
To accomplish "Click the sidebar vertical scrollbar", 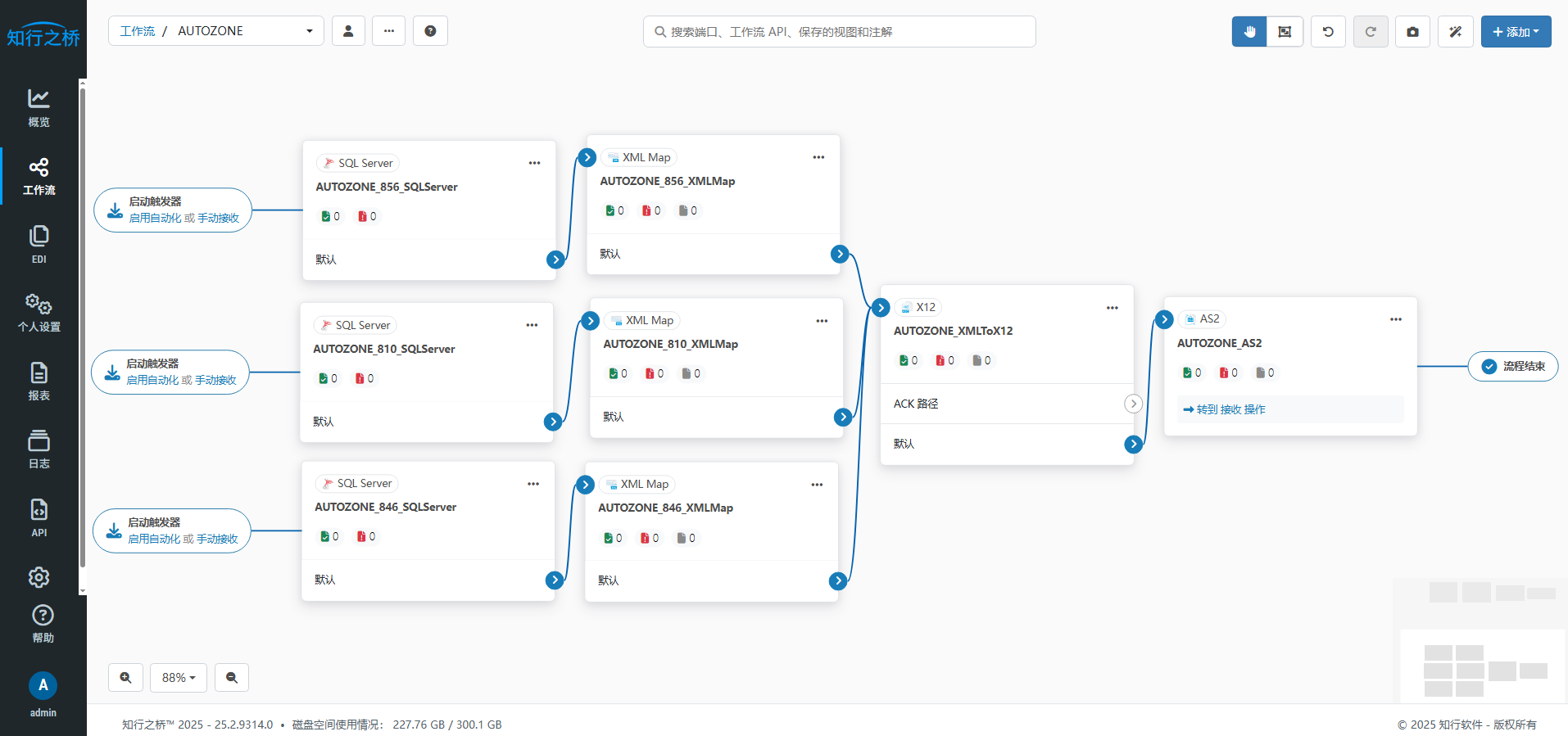I will [82, 327].
